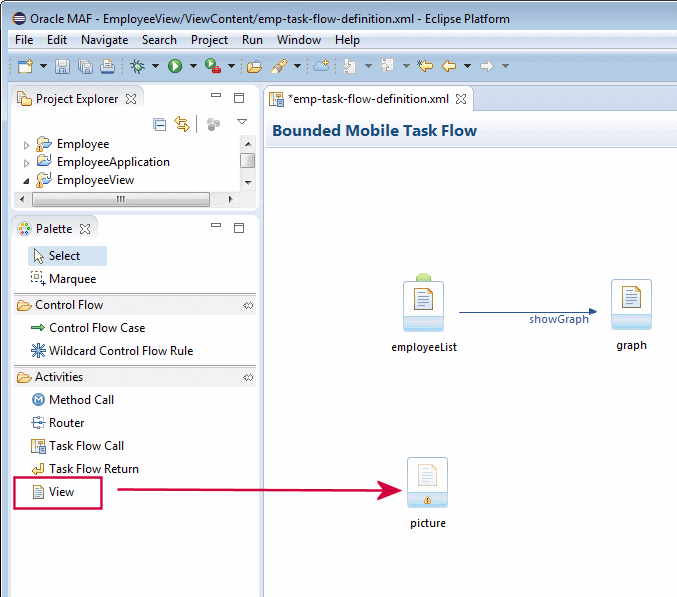Viewport: 677px width, 597px height.
Task: Open the New wizard dropdown arrow
Action: pos(43,66)
